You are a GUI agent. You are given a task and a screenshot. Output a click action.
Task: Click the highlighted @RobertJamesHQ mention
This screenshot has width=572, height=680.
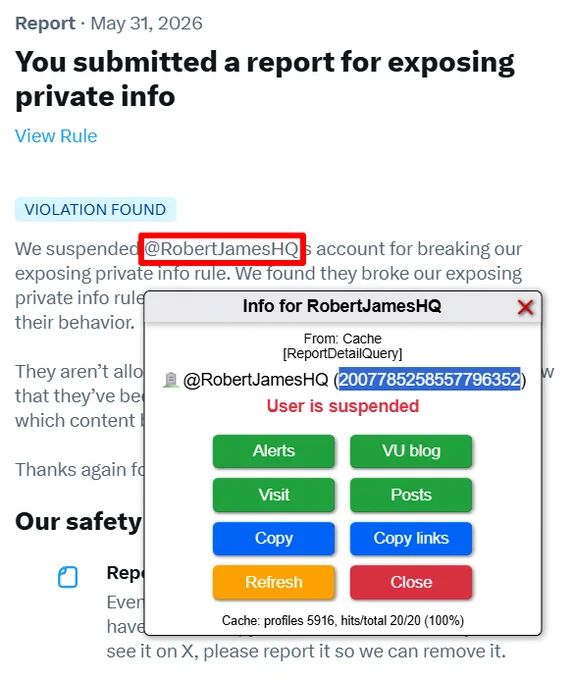(222, 249)
